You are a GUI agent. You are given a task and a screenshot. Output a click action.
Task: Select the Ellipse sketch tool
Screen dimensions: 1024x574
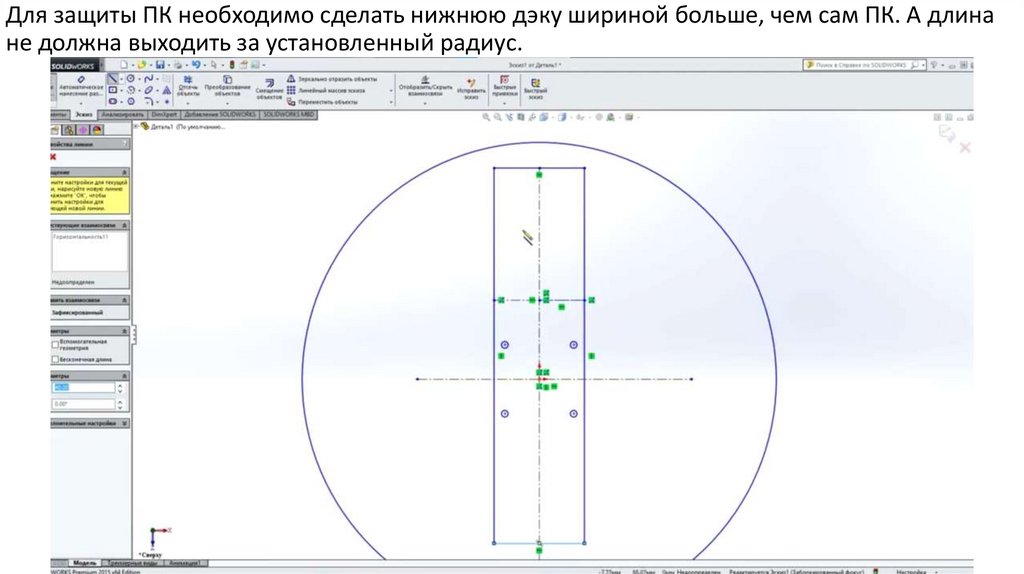point(149,90)
